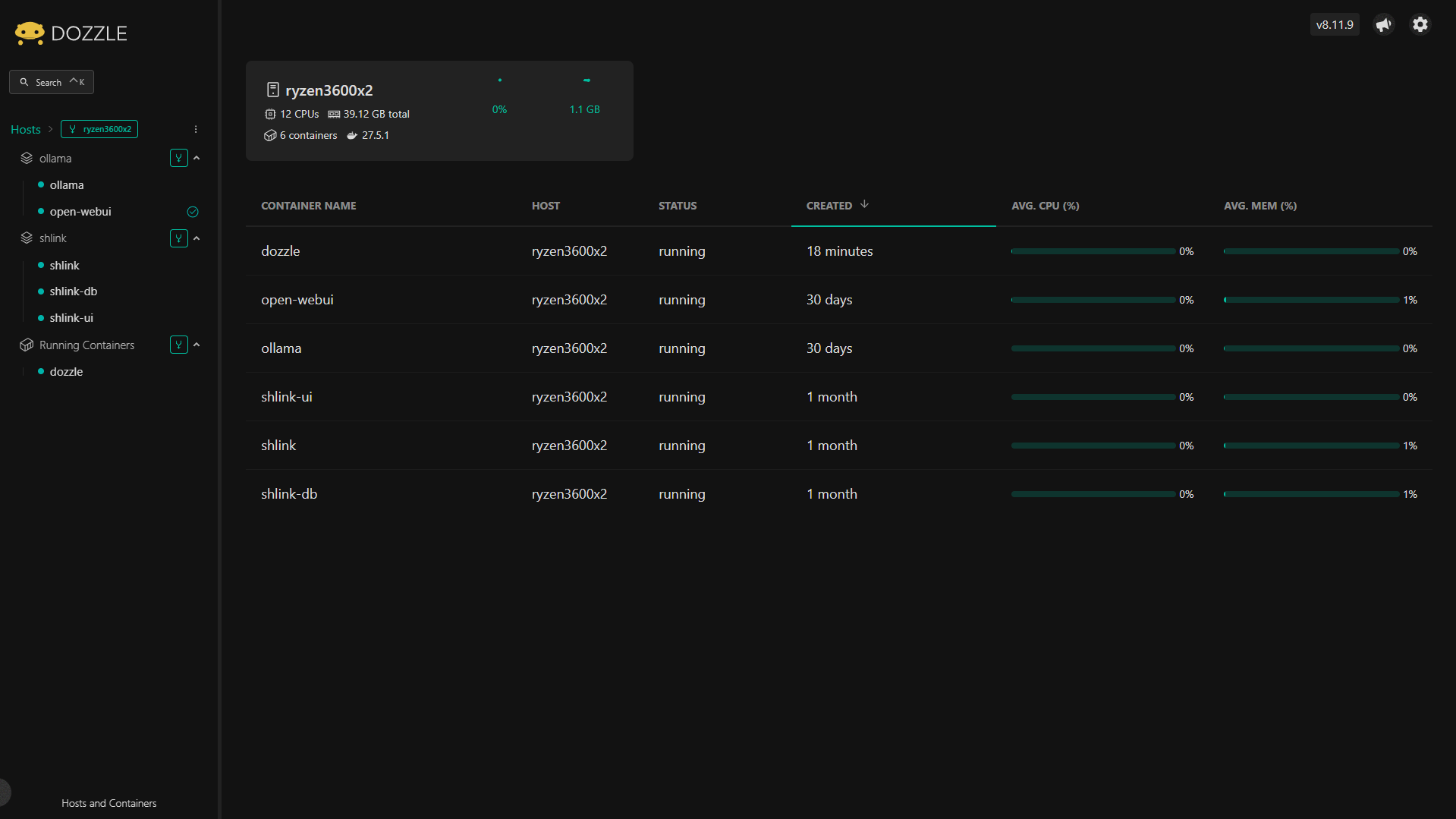Click the shlink stack layers icon
The width and height of the screenshot is (1456, 819).
(27, 238)
